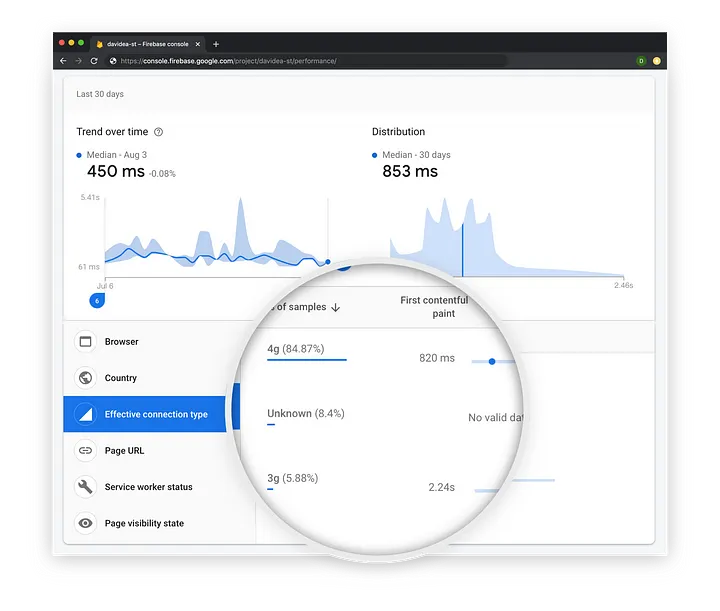Image resolution: width=720 pixels, height=611 pixels.
Task: Click the Browser icon in attribute list
Action: click(85, 342)
